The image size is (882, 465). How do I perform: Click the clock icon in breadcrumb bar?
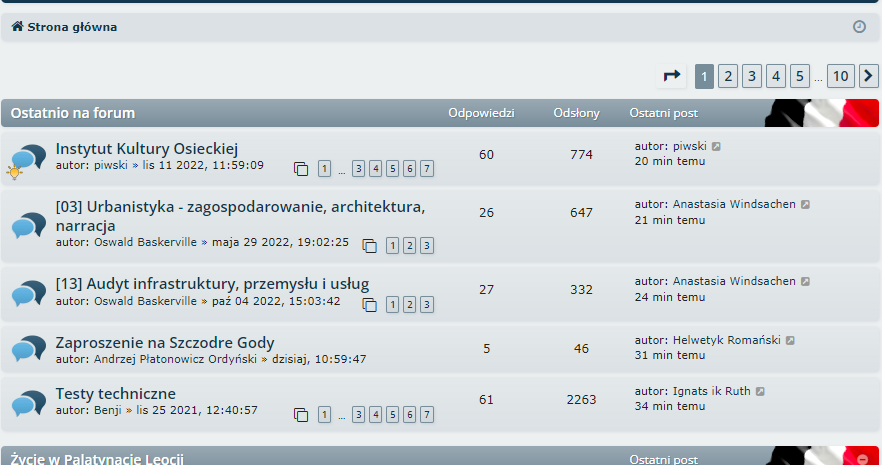tap(859, 27)
